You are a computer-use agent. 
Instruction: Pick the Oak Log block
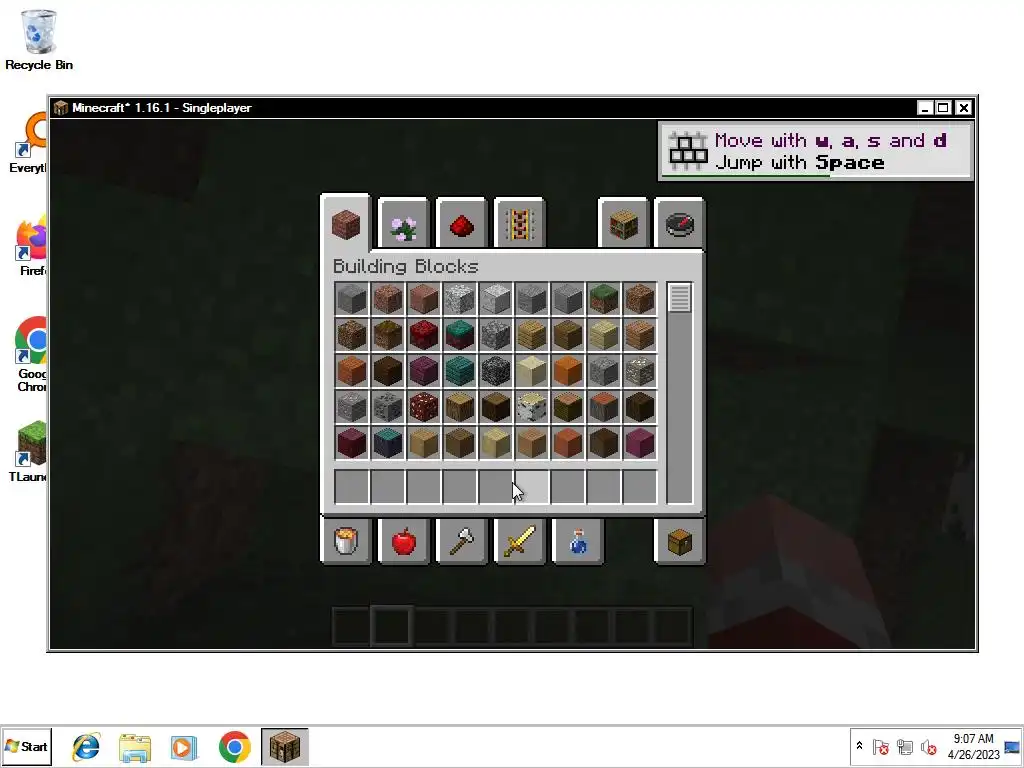click(460, 407)
